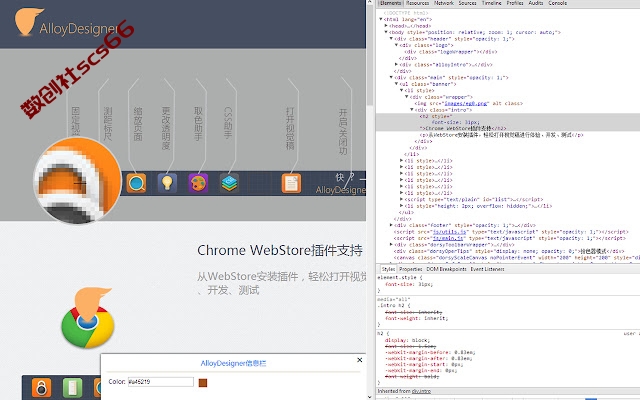Click the AlloyDesigner logo in page header

(67, 22)
